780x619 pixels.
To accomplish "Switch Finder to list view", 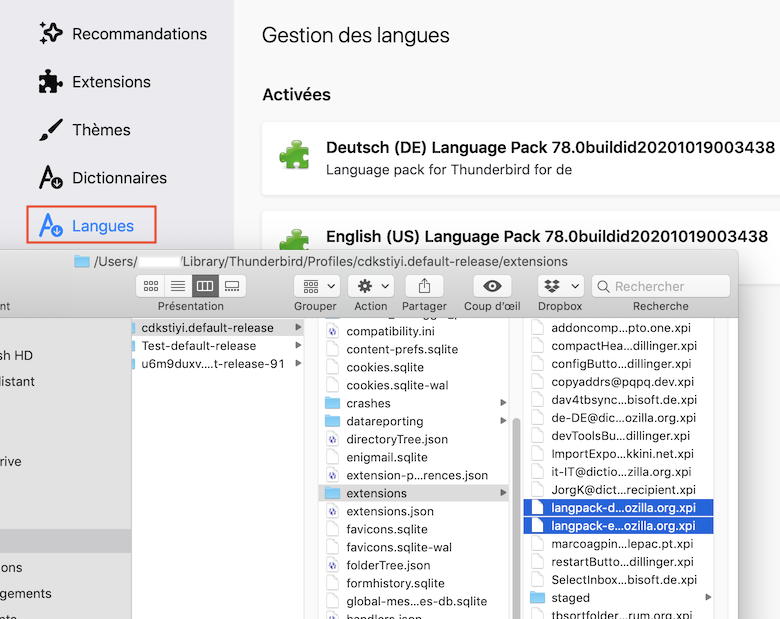I will click(178, 286).
